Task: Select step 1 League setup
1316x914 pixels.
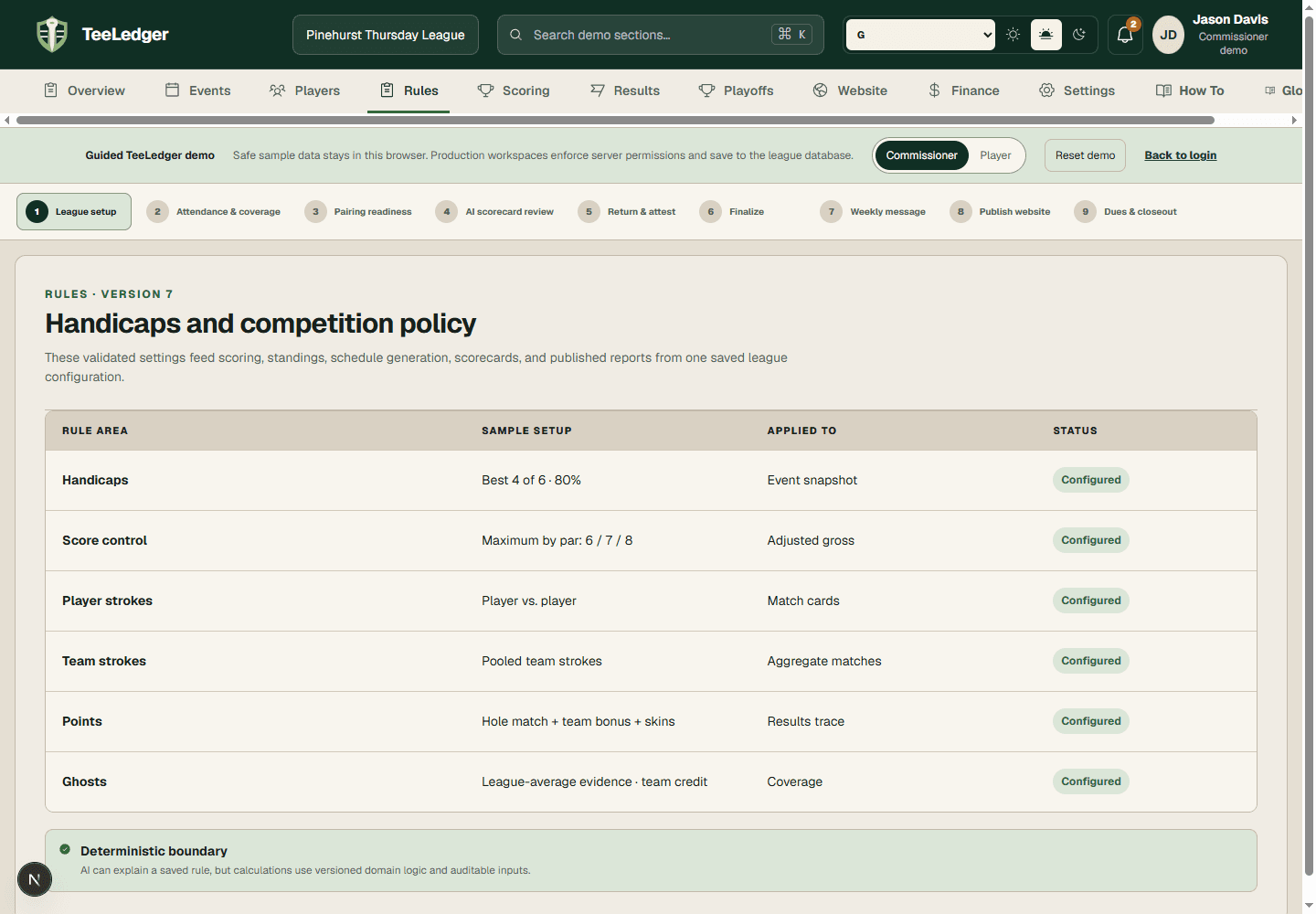Action: point(74,211)
